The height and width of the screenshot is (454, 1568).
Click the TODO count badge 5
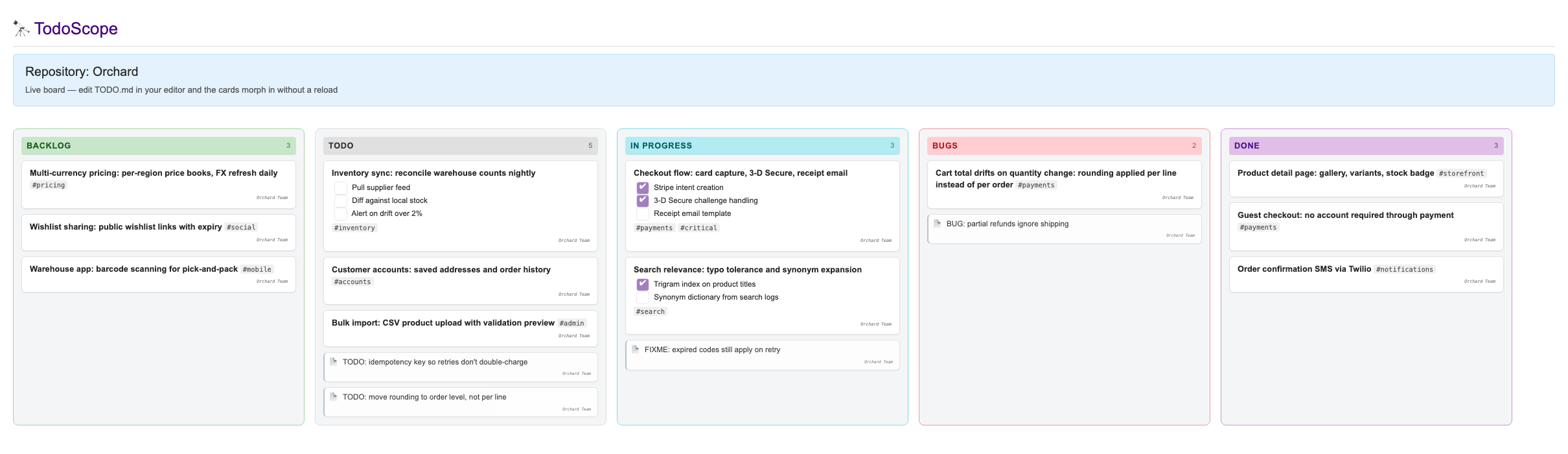(x=590, y=146)
